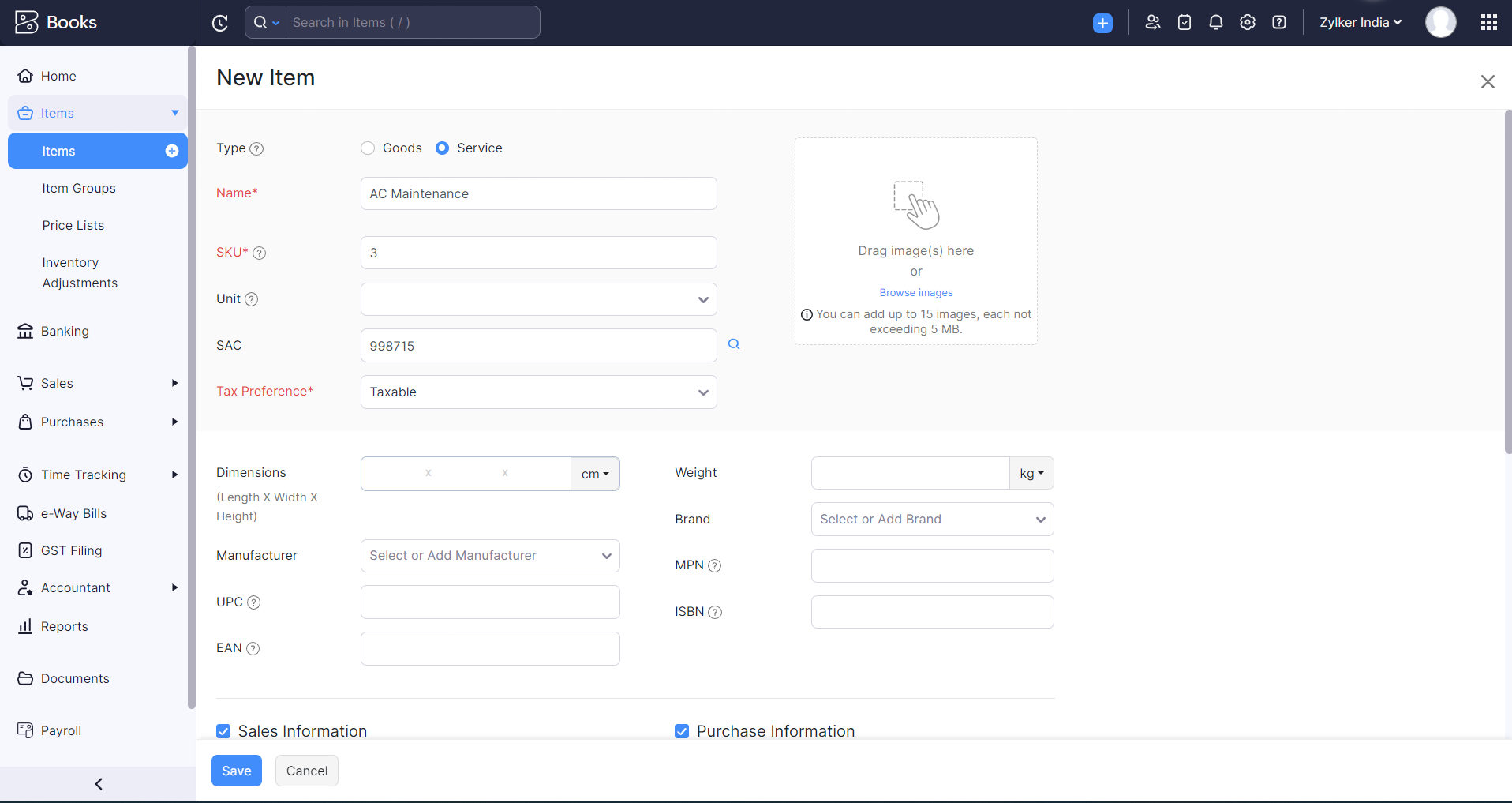
Task: Click the Browse images link
Action: click(x=915, y=292)
